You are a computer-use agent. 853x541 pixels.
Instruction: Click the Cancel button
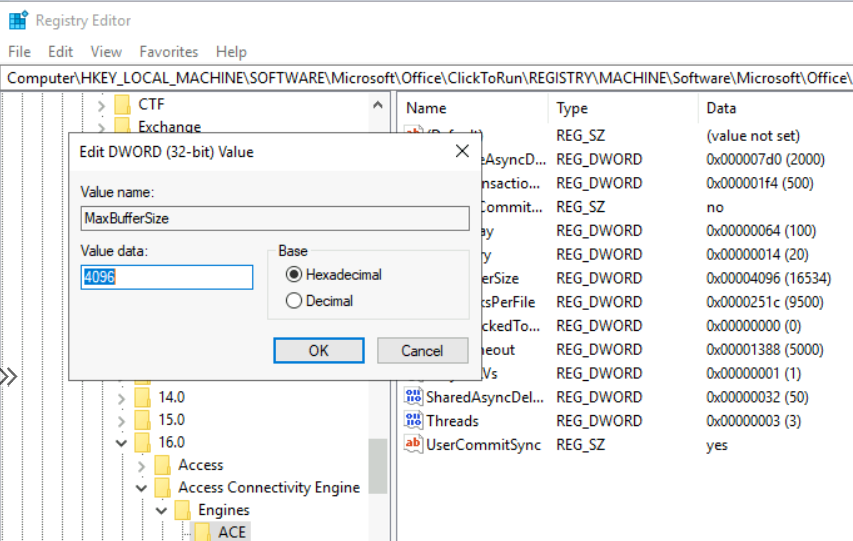[x=422, y=351]
